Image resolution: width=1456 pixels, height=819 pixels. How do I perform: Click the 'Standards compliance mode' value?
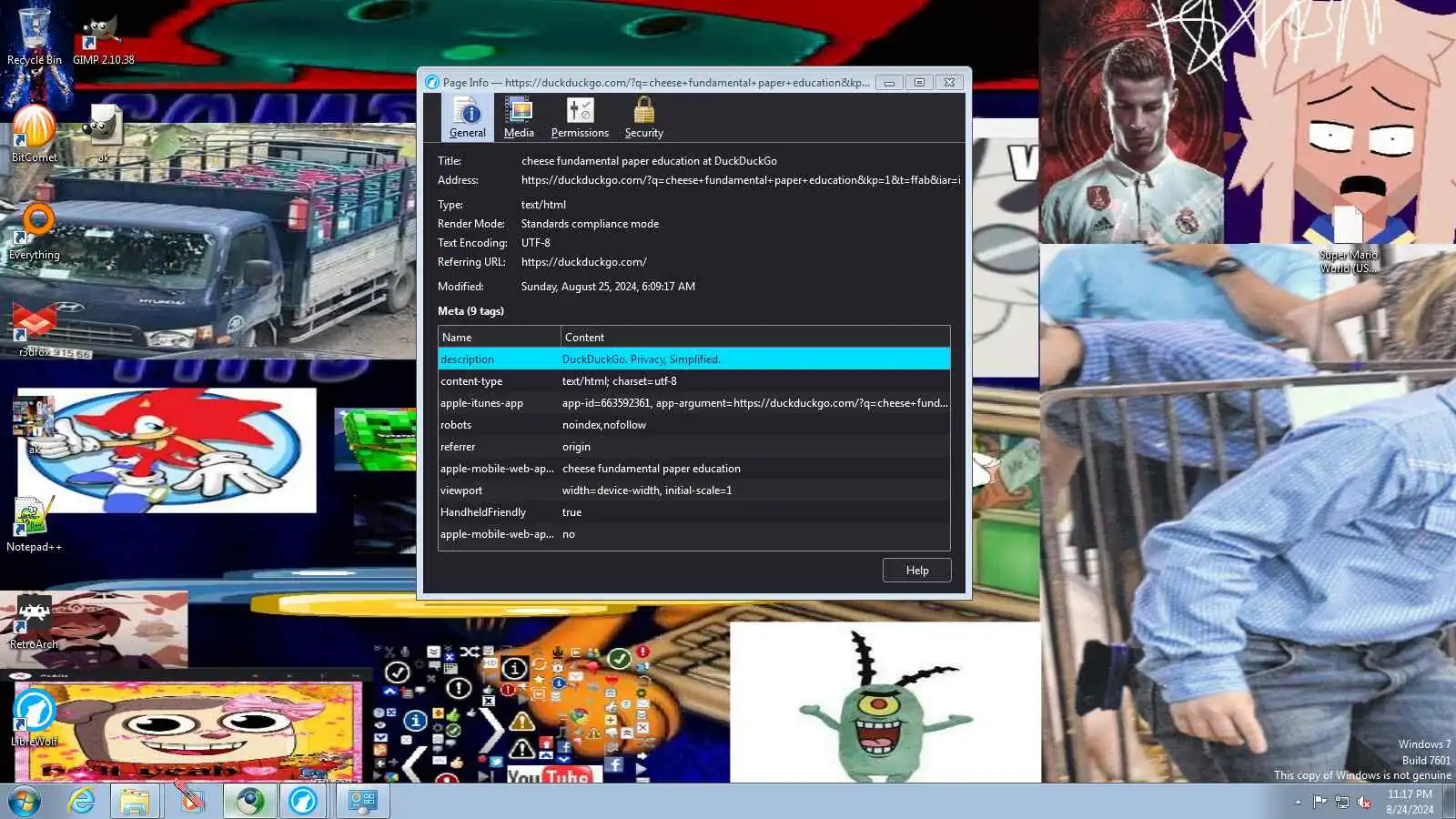click(590, 224)
